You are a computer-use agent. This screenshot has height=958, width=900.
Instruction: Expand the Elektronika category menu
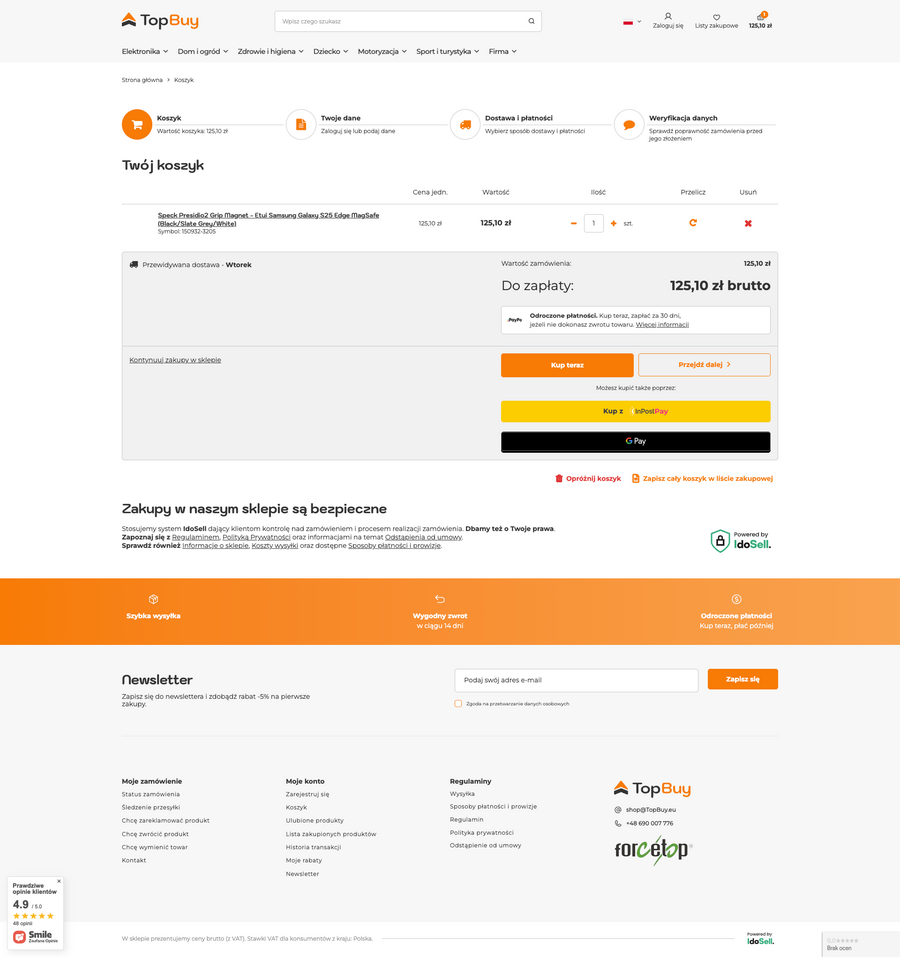[143, 50]
